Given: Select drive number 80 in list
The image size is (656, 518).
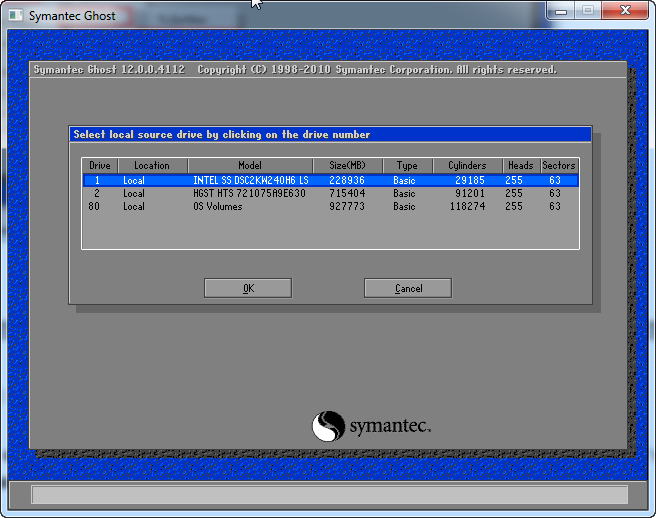Looking at the screenshot, I should point(94,206).
